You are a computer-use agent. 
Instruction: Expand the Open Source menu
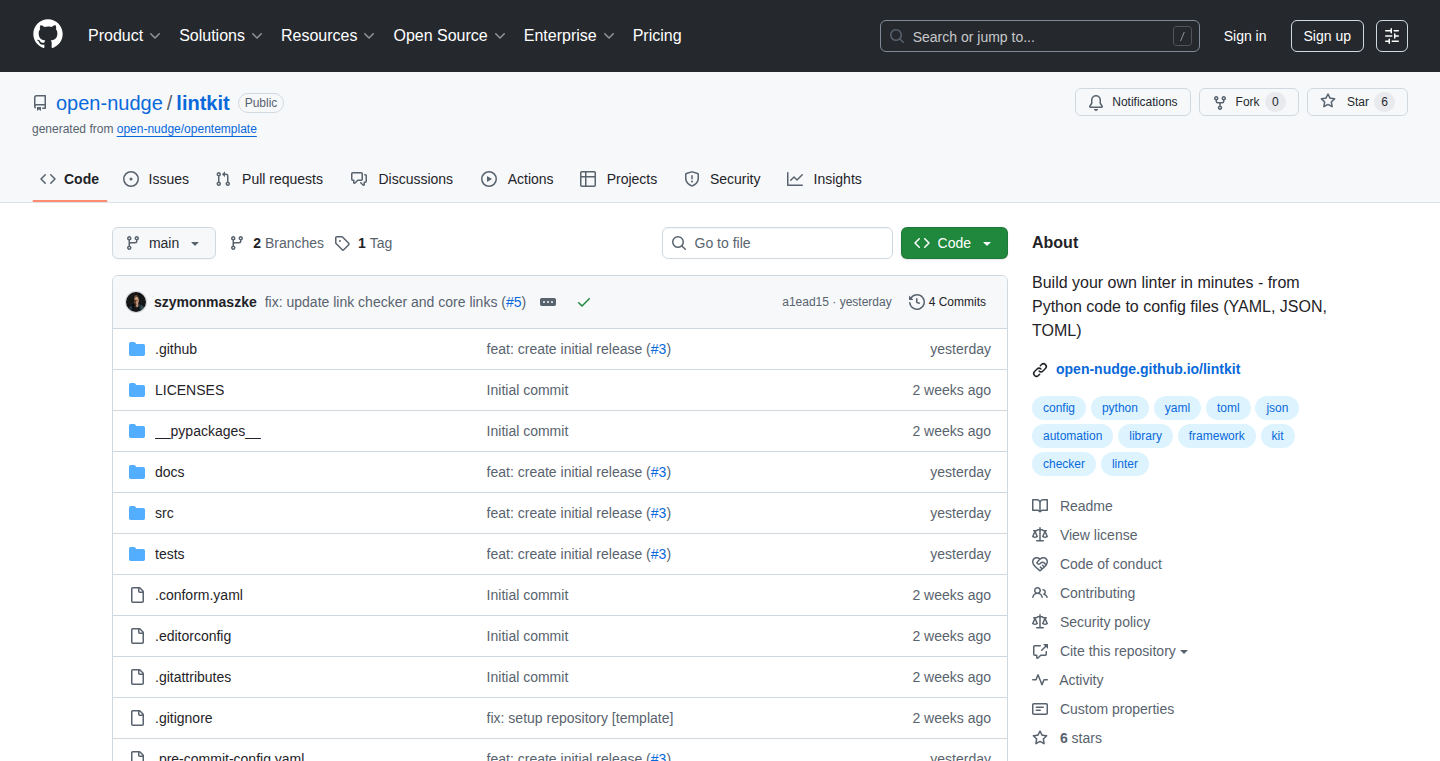(450, 36)
